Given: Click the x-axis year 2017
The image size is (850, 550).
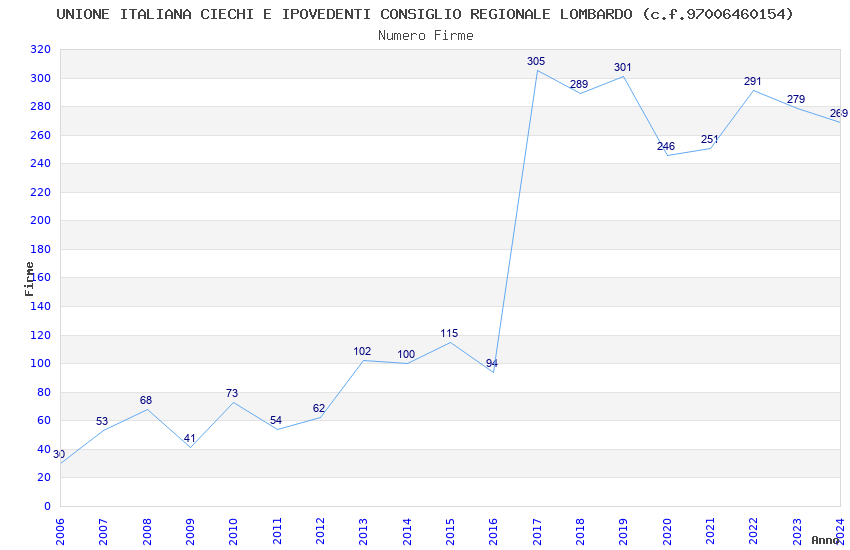Looking at the screenshot, I should point(537,532).
